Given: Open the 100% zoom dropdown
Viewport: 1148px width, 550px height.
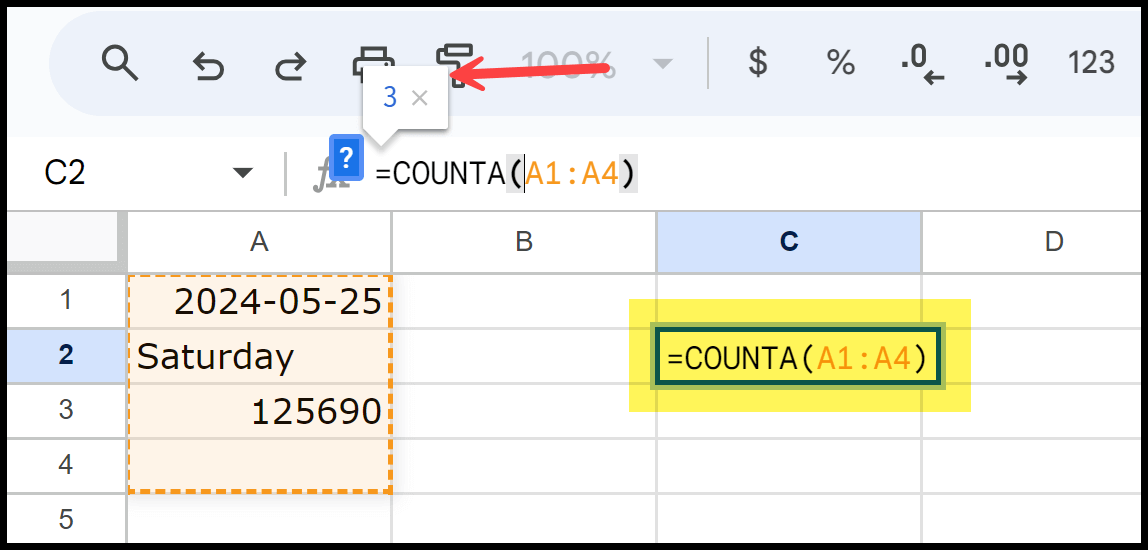Looking at the screenshot, I should point(596,64).
